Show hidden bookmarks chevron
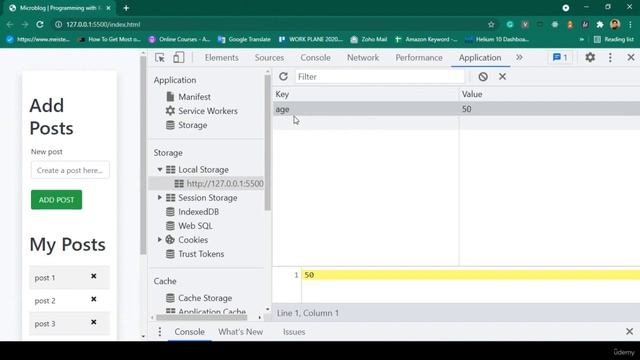Screen dimensions: 640x360 [x=582, y=39]
